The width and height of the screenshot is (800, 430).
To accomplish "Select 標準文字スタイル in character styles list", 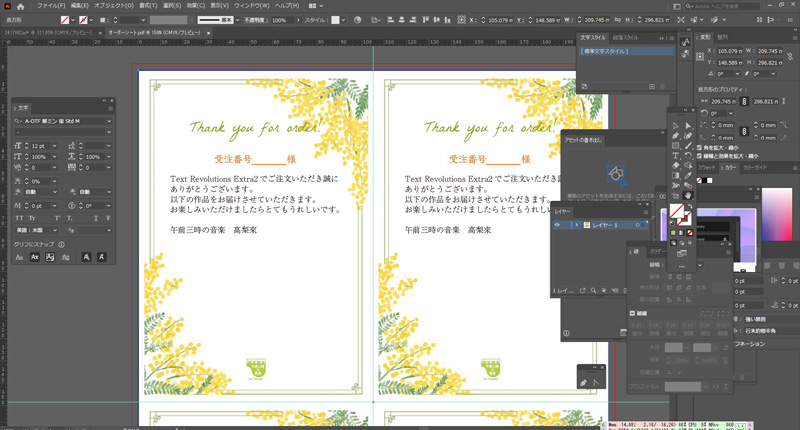I will [605, 51].
